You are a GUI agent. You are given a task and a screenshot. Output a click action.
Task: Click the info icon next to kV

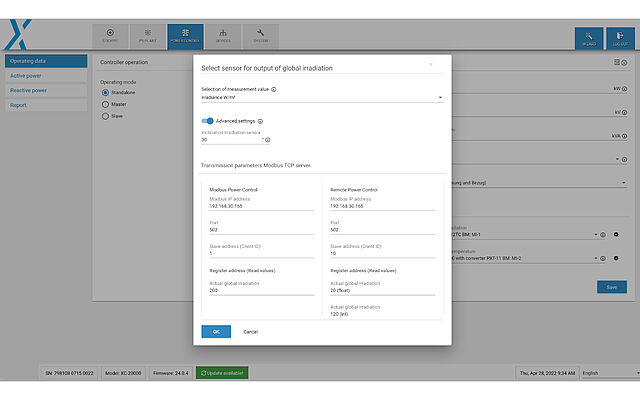coord(624,112)
